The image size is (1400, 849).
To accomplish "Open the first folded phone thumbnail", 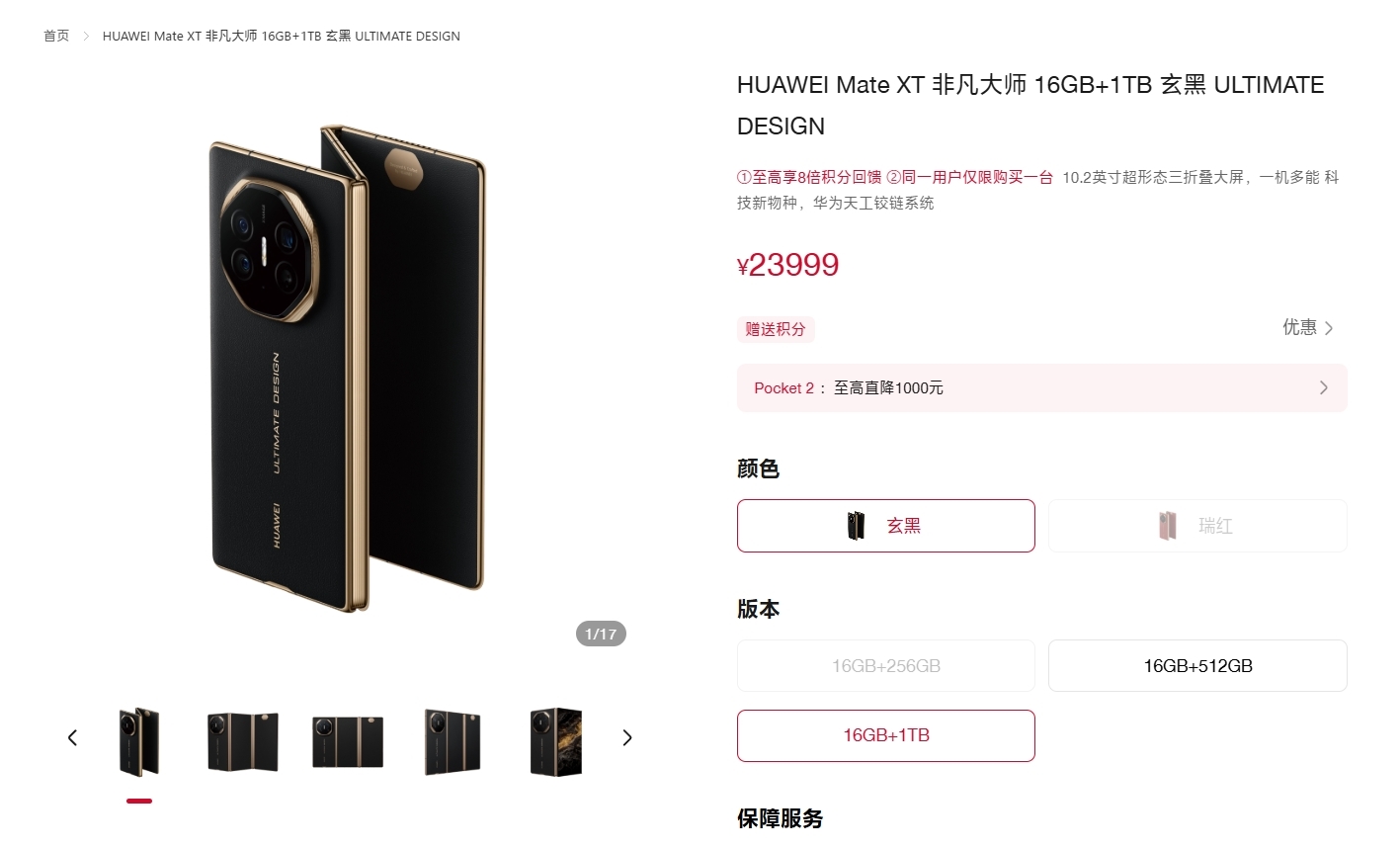I will pyautogui.click(x=139, y=741).
